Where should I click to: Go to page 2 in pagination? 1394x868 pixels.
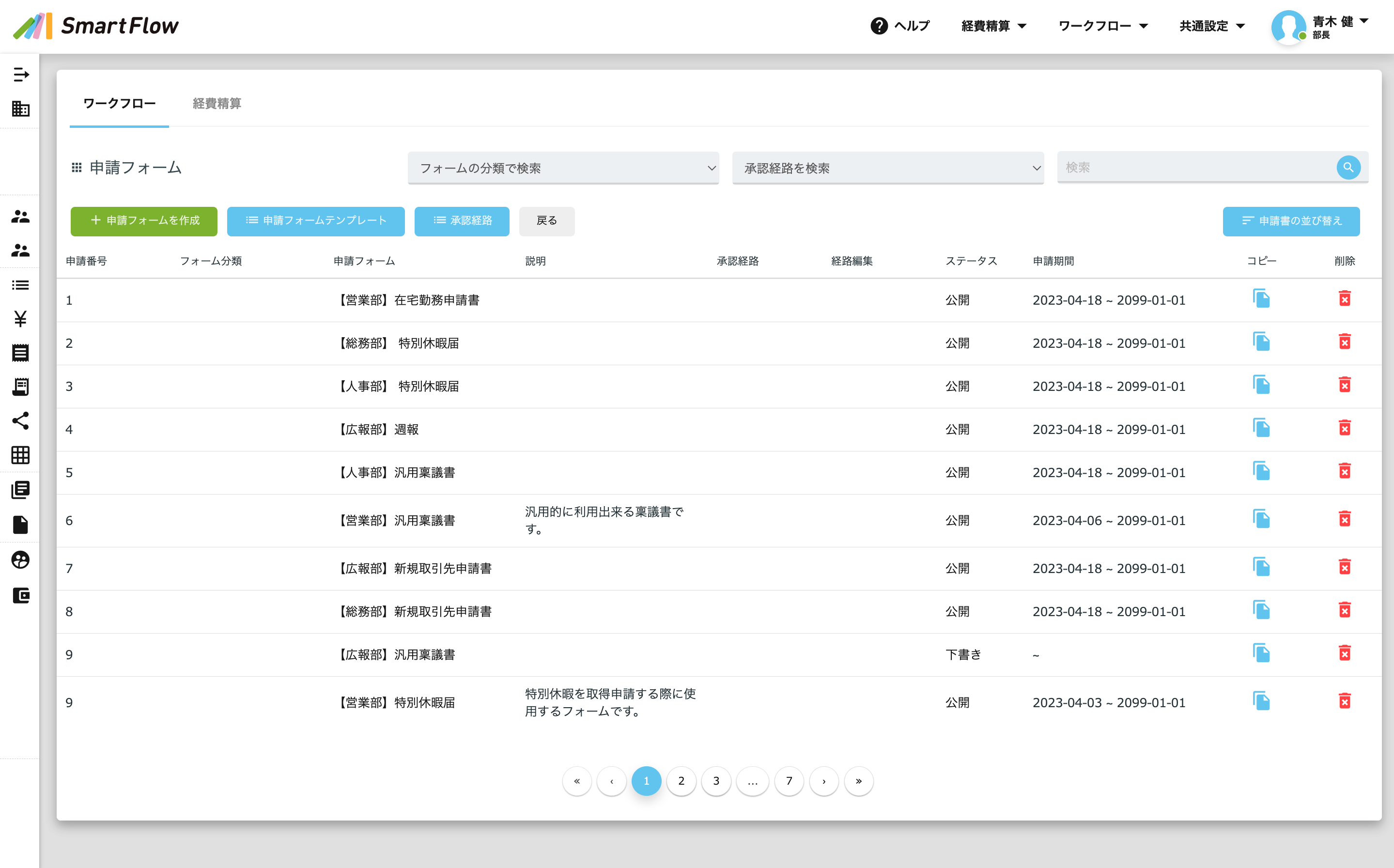coord(681,781)
